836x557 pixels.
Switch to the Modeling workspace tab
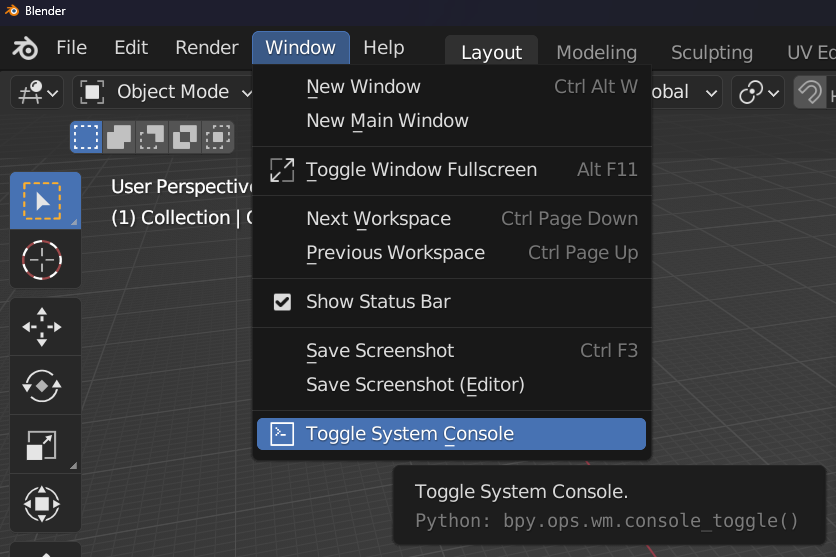597,52
